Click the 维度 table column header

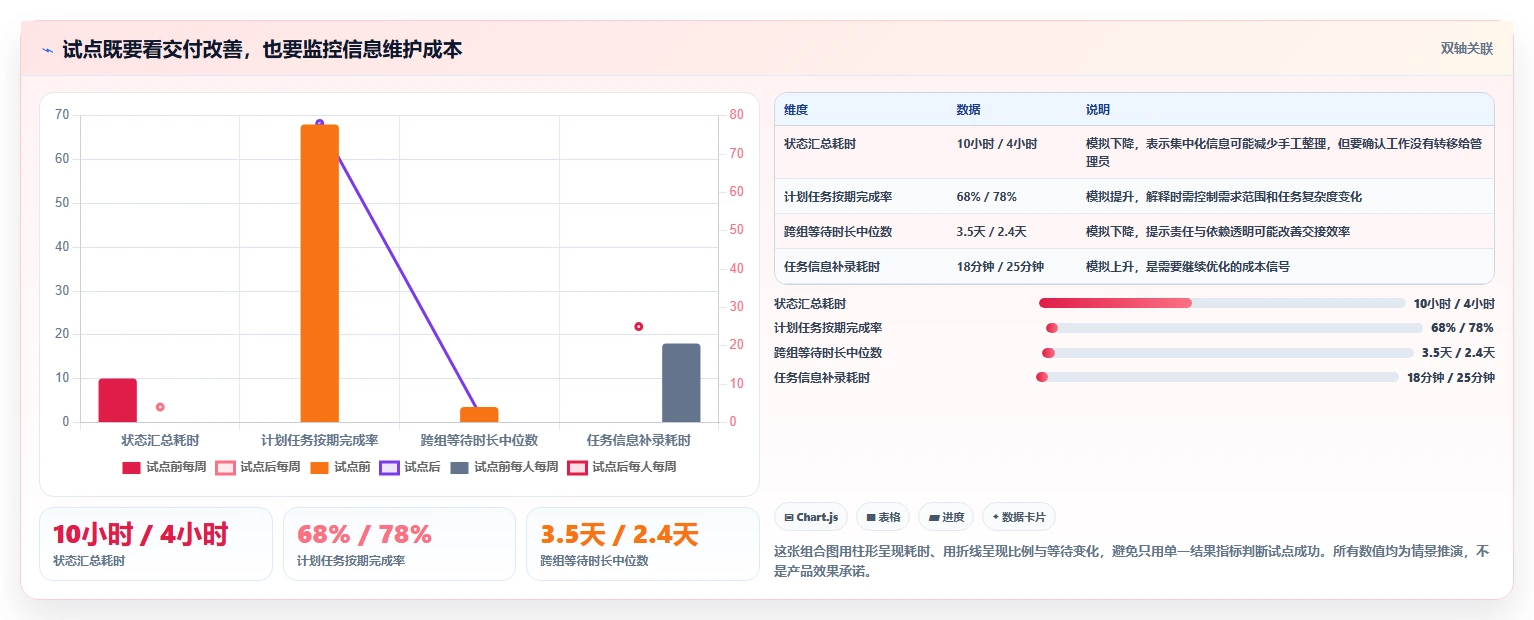[796, 110]
